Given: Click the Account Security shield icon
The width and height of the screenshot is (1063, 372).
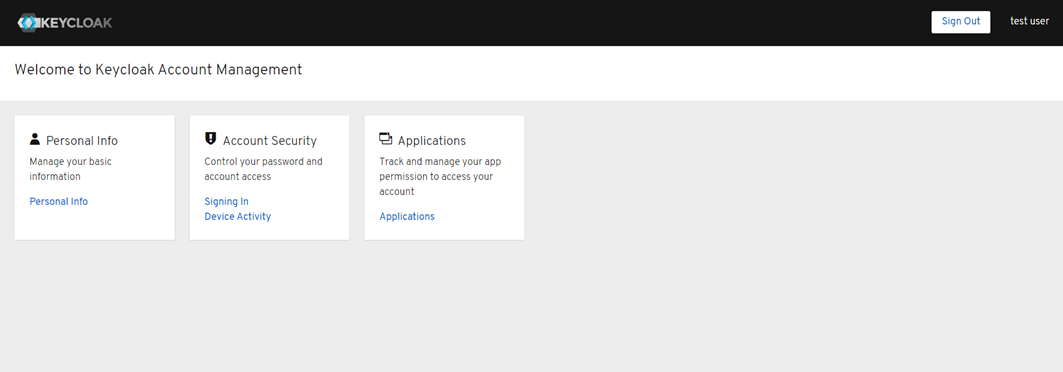Looking at the screenshot, I should coord(210,139).
